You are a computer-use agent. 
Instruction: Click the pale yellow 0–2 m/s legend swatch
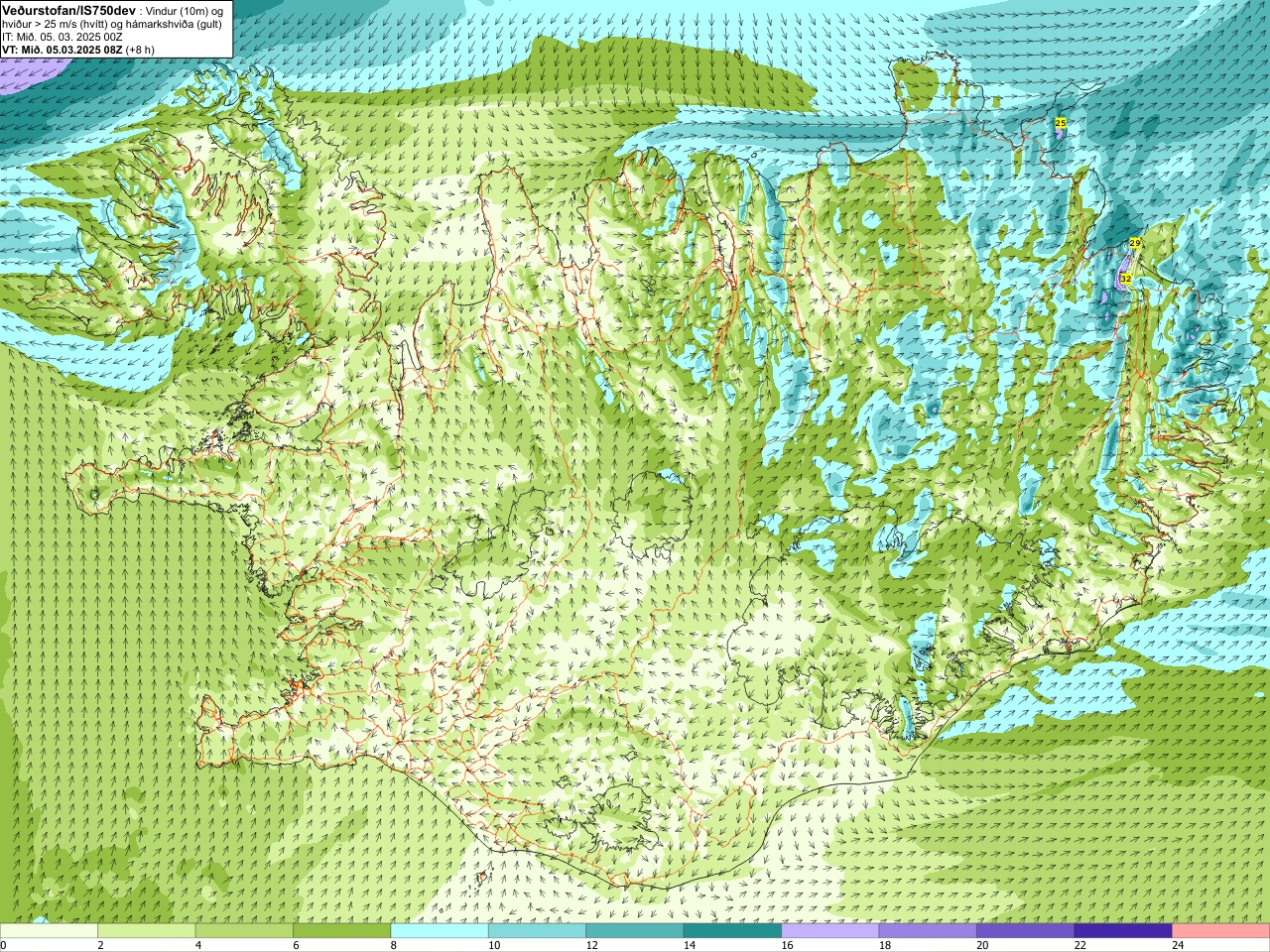(49, 932)
